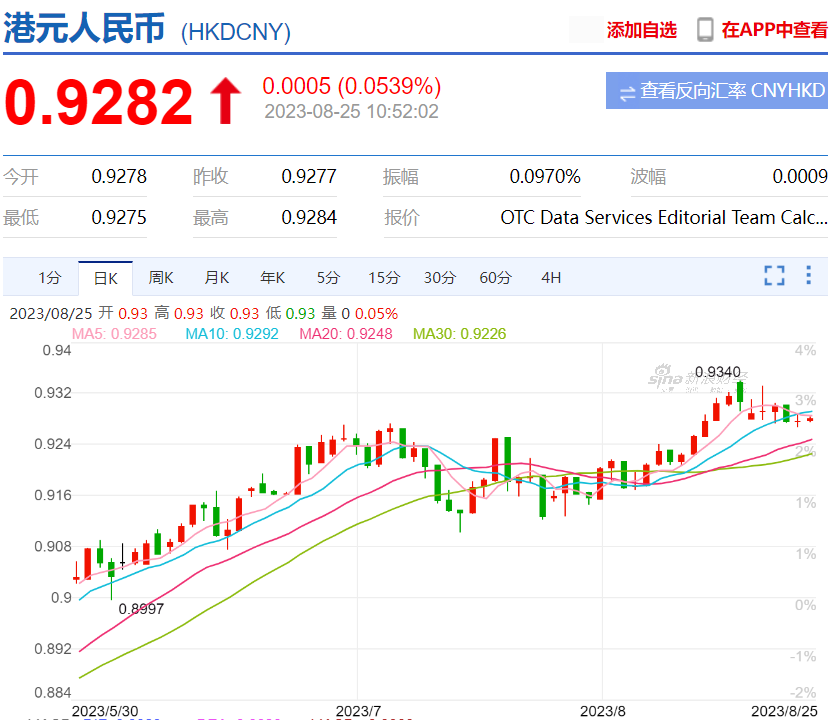Screen dimensions: 830x720
Task: Open the 15分 chart tab
Action: coord(384,277)
